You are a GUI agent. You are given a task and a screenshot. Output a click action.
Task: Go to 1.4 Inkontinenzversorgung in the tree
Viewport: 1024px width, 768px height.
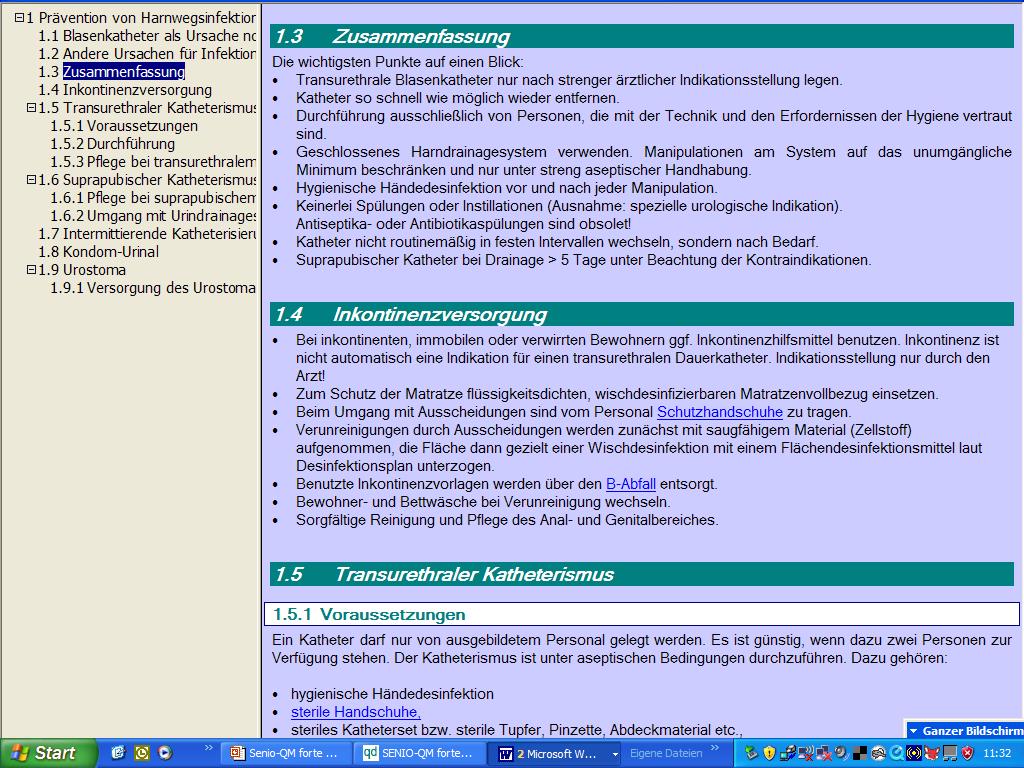(125, 90)
